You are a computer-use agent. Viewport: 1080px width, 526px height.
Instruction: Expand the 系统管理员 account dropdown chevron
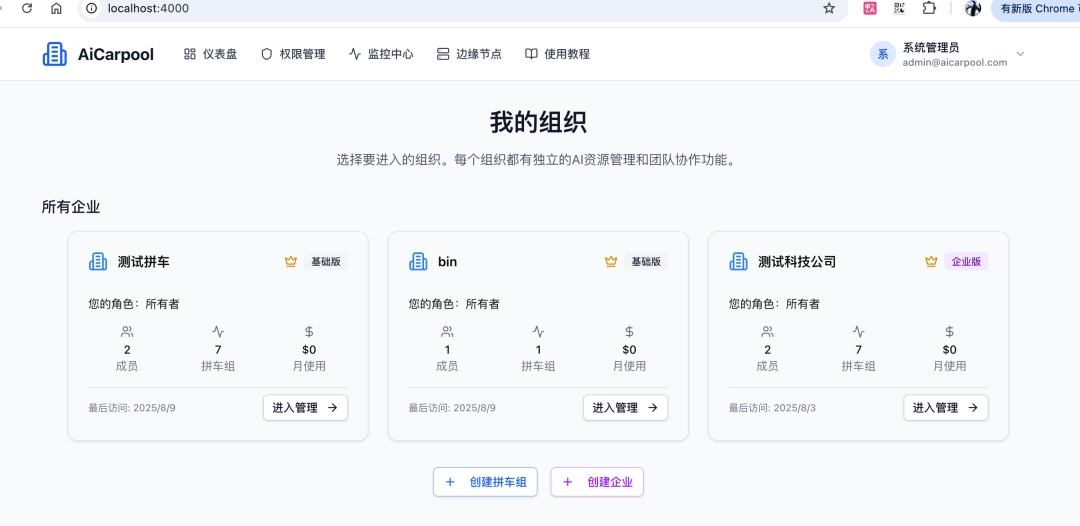click(x=1021, y=54)
